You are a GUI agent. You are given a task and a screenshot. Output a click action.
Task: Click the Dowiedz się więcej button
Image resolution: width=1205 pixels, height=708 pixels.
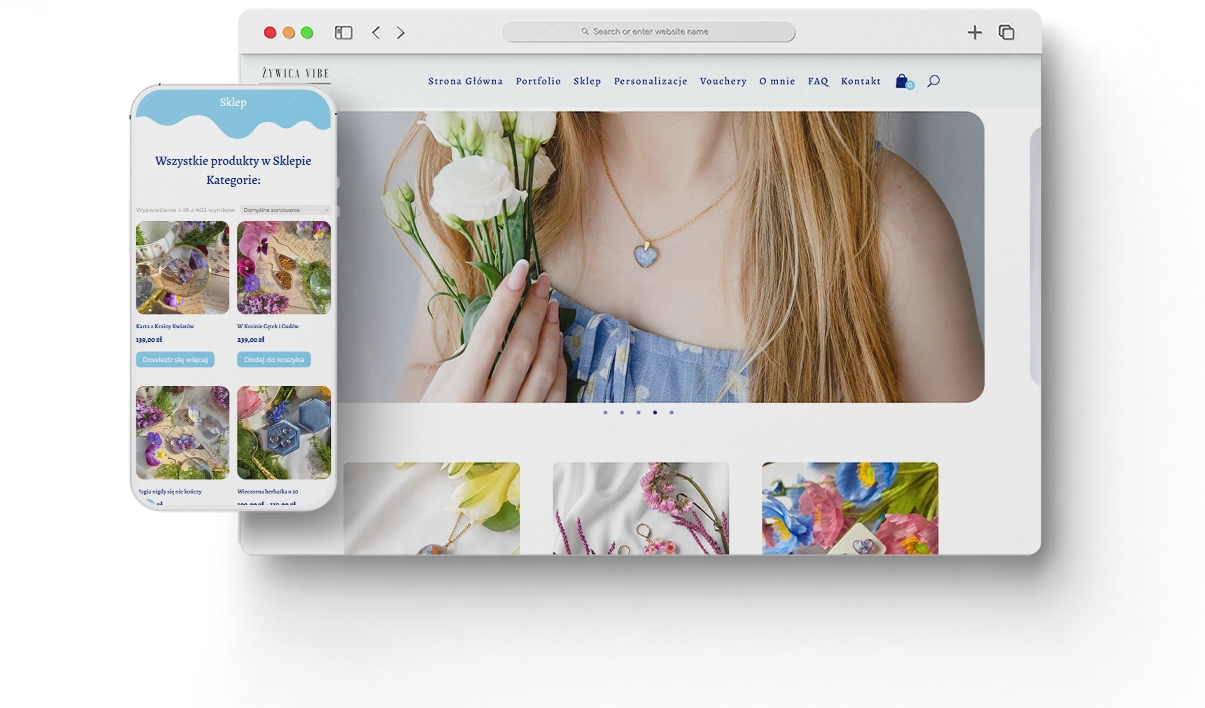(x=175, y=359)
